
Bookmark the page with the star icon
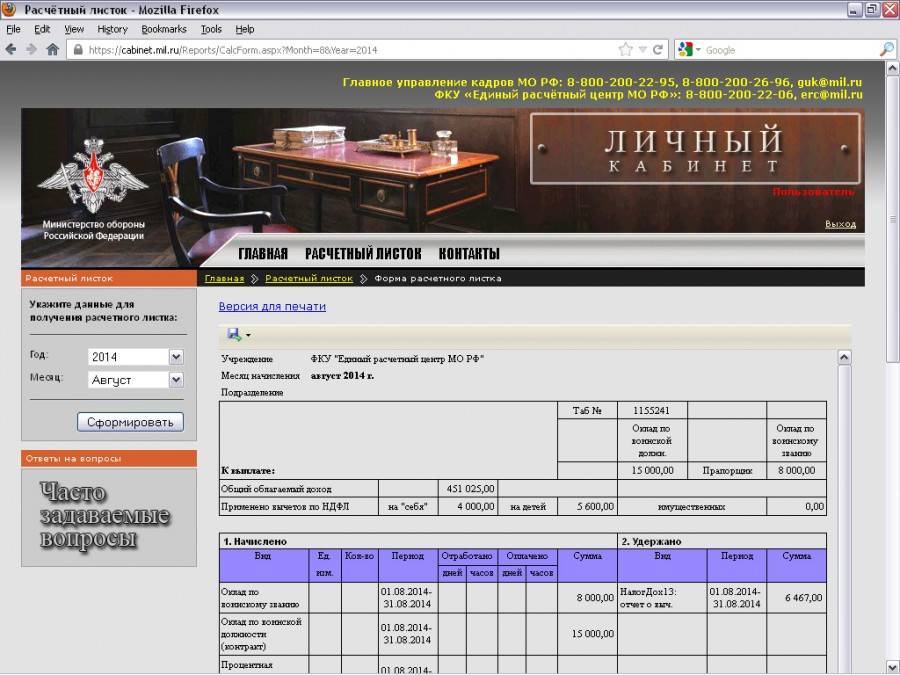tap(625, 50)
